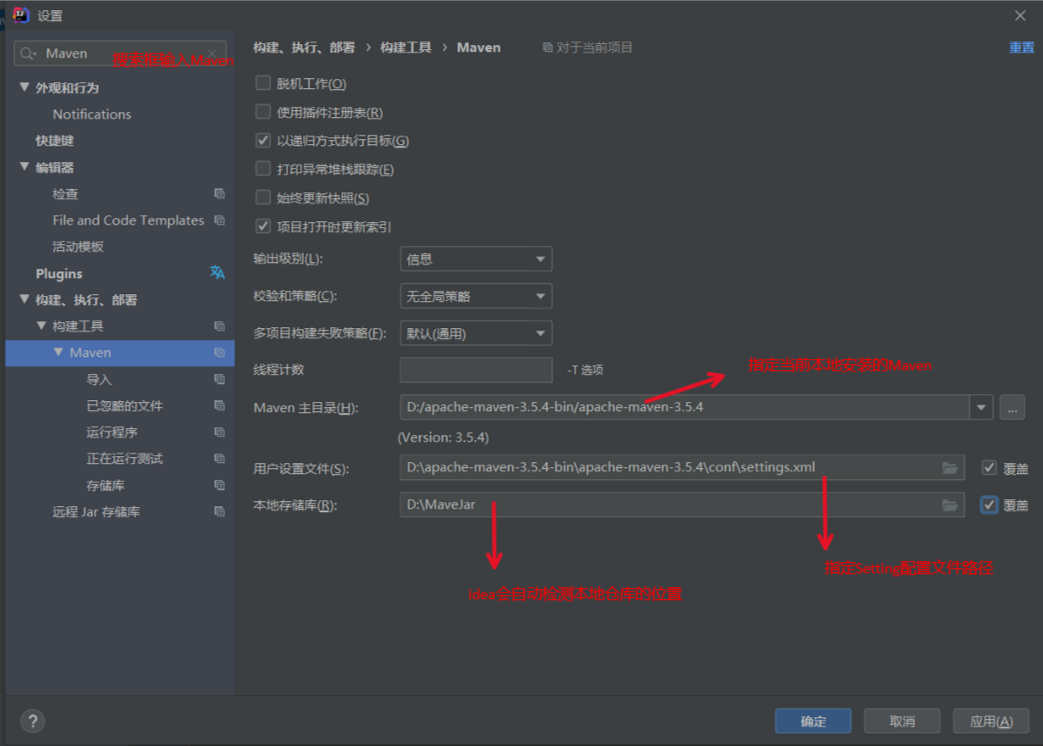Select File and Code Templates
This screenshot has width=1043, height=746.
(x=128, y=220)
